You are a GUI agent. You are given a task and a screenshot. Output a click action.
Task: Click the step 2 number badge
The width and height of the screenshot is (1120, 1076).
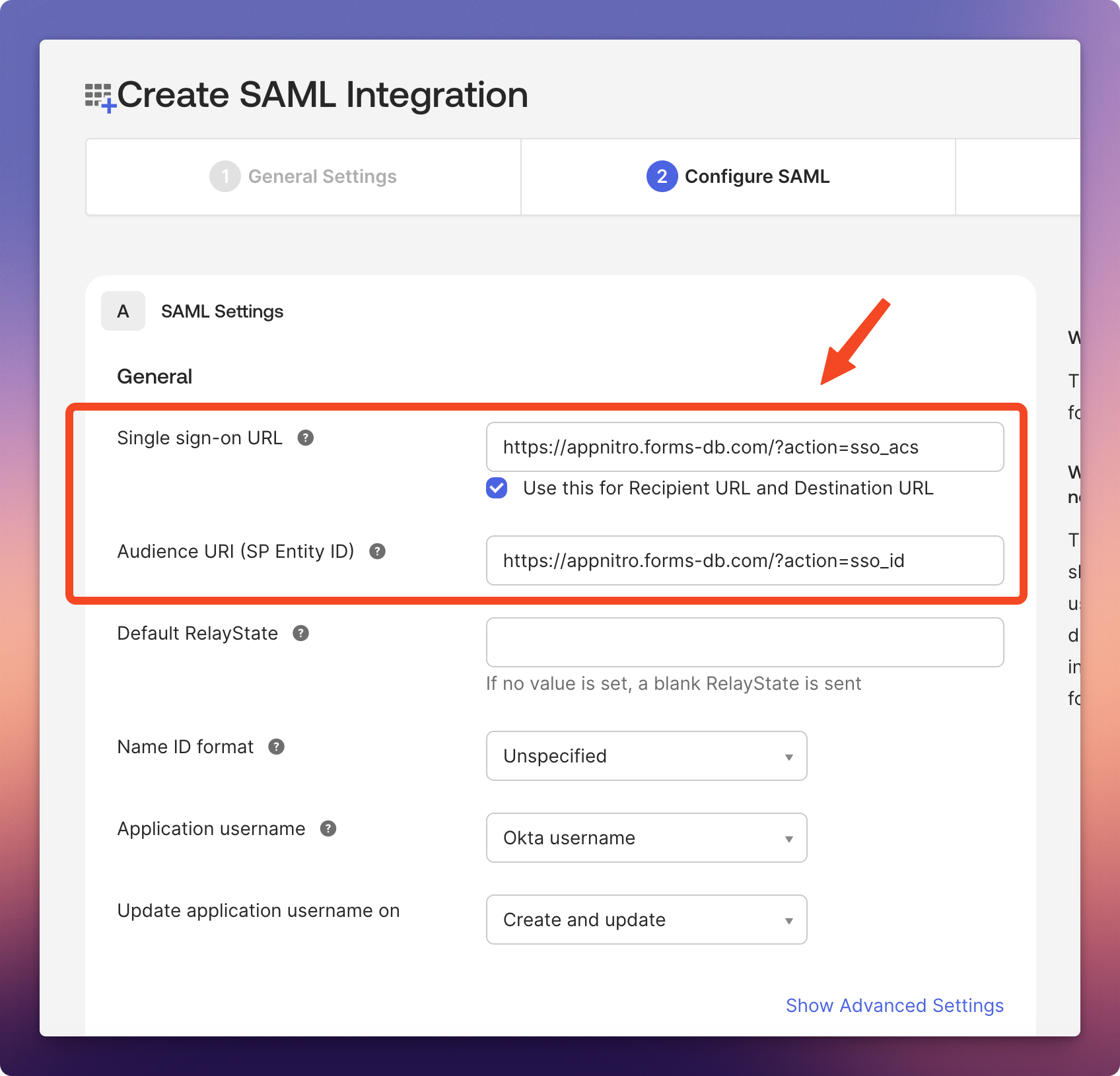point(662,176)
